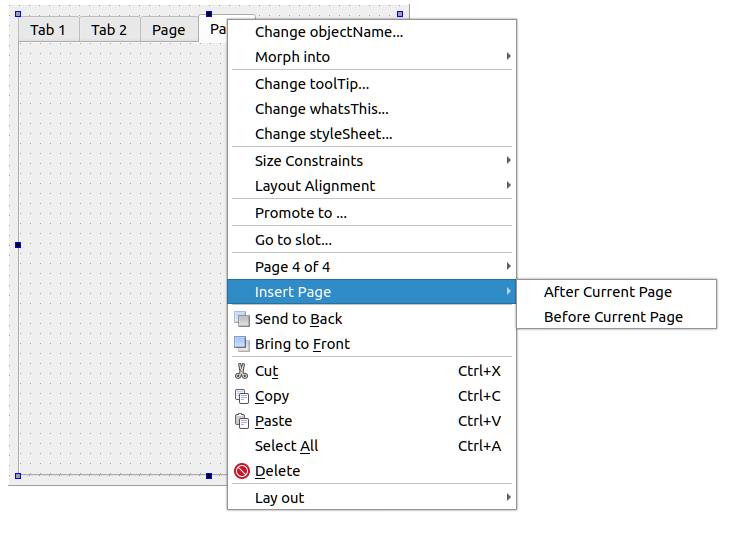The image size is (744, 536).
Task: Click the top-right corner selection handle
Action: click(x=400, y=14)
